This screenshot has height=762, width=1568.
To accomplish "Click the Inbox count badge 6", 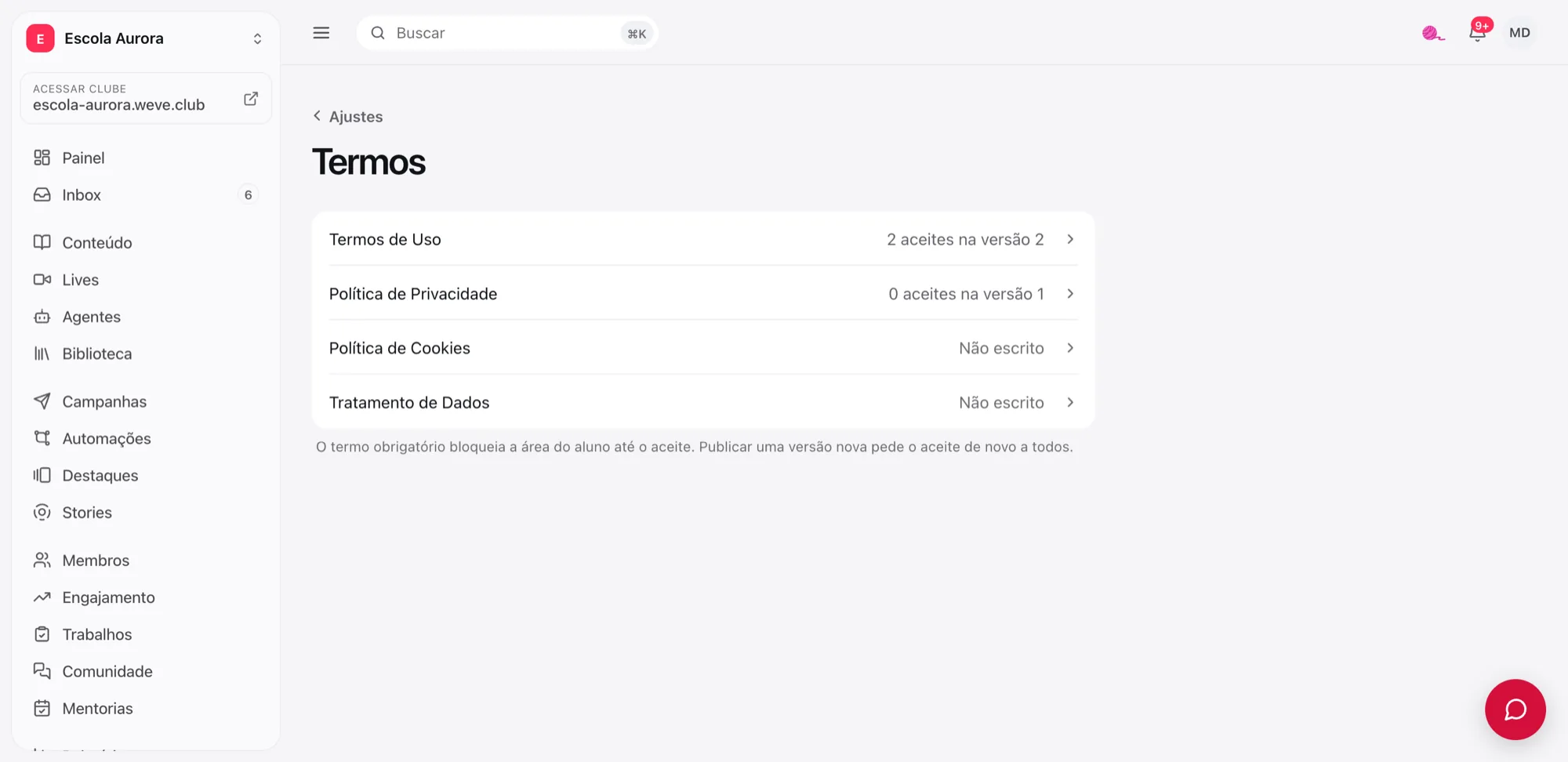I will click(x=248, y=194).
